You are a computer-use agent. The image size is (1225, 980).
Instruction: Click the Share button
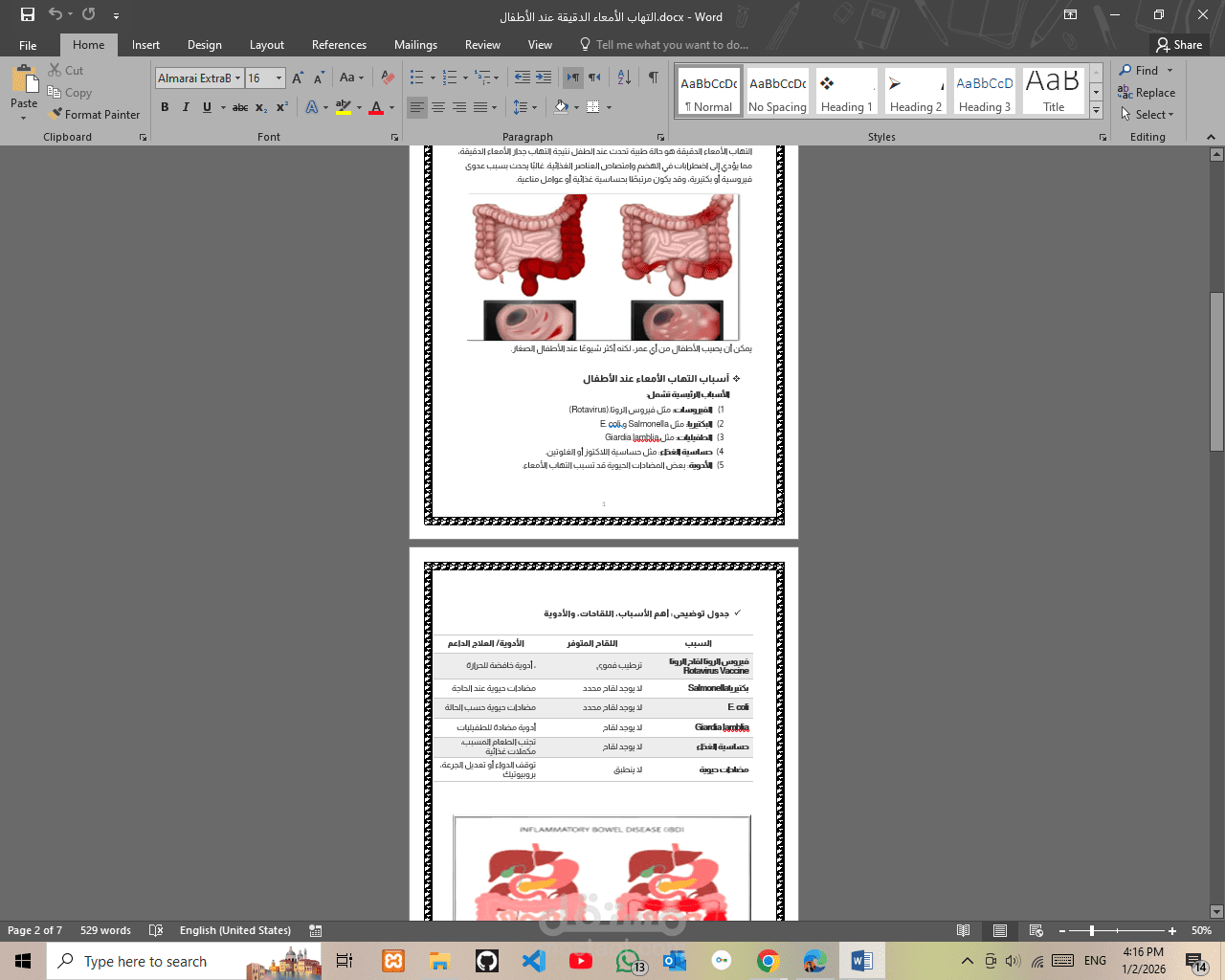(1179, 45)
